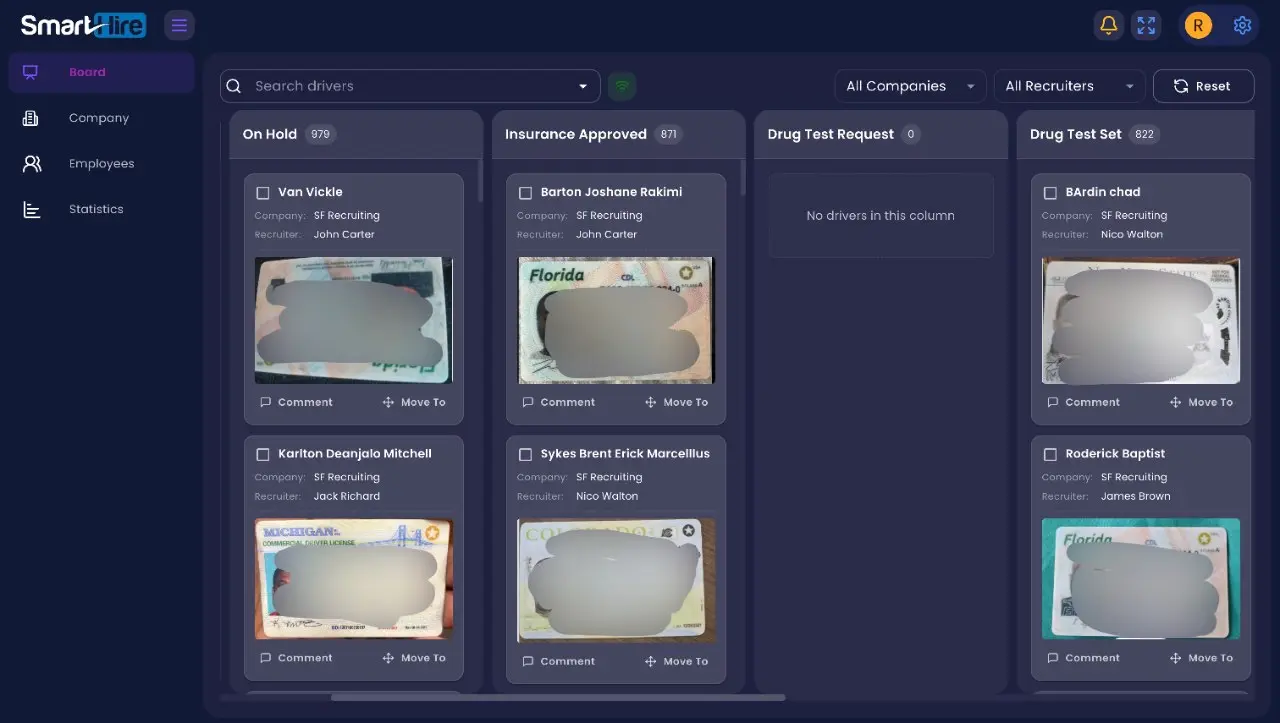Screen dimensions: 1280x723
Task: Expand the All Companies dropdown
Action: pyautogui.click(x=909, y=86)
